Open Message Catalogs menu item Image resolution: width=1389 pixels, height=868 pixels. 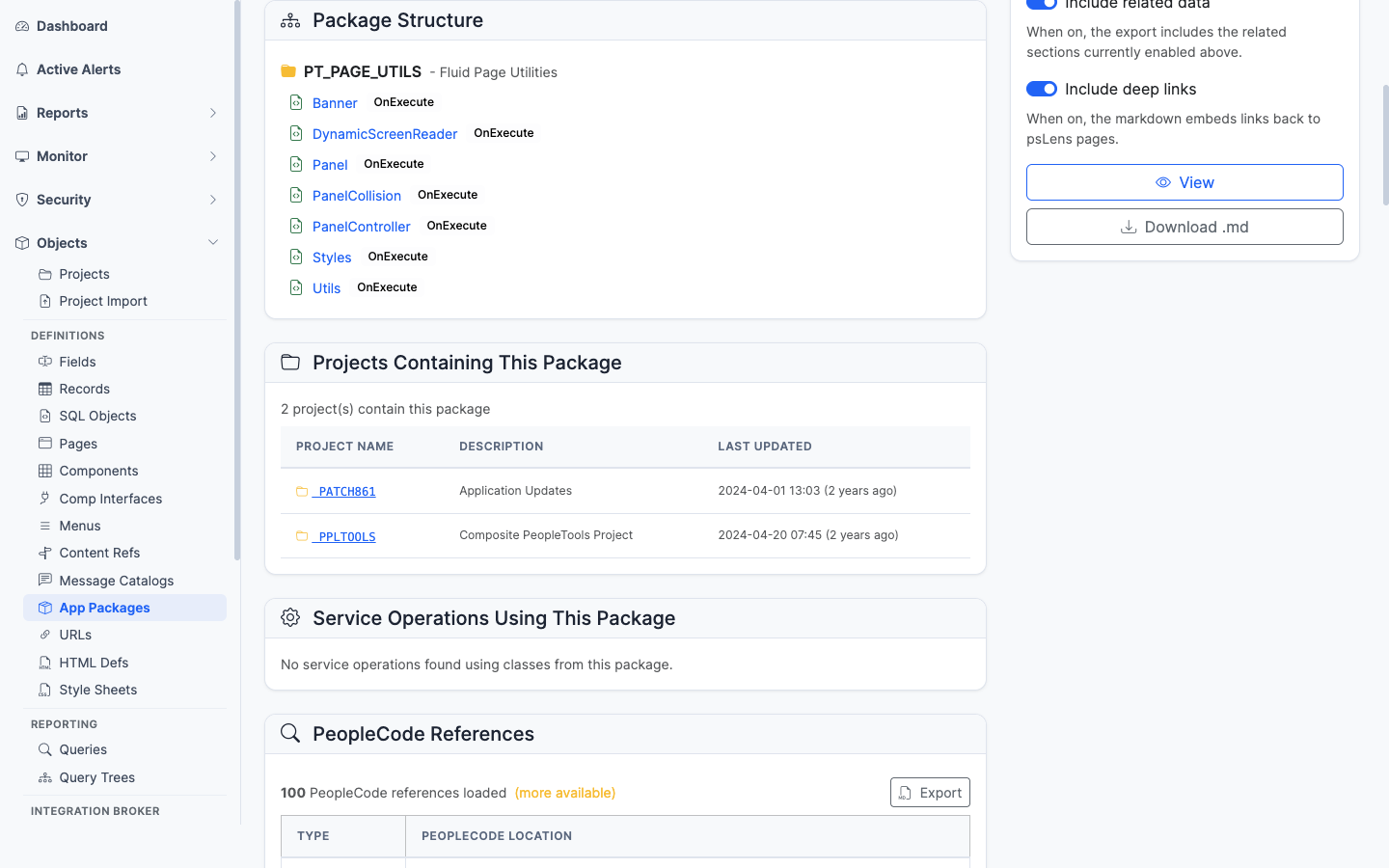pyautogui.click(x=117, y=581)
